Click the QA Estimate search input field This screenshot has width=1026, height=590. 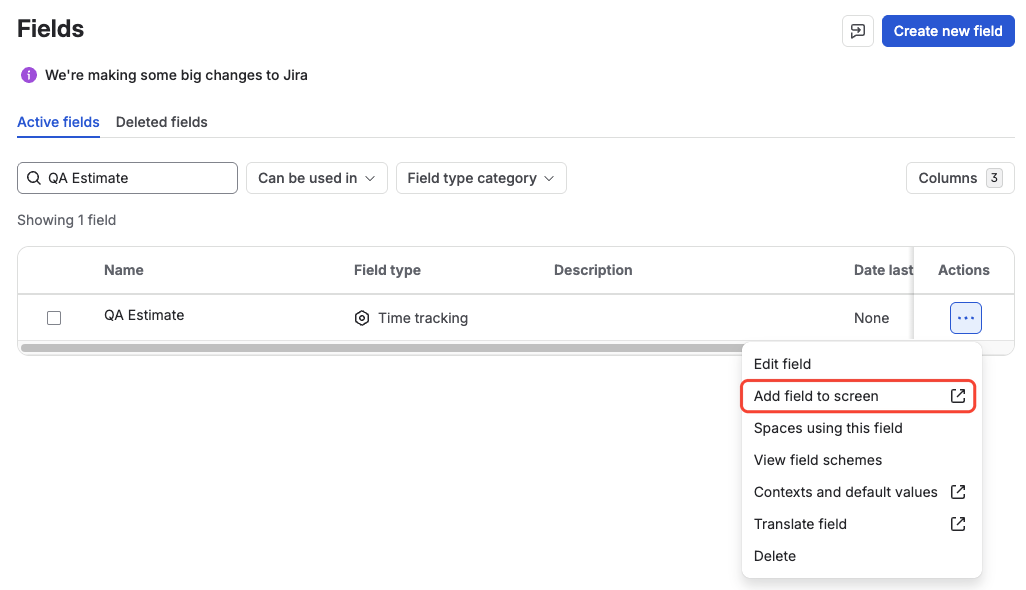tap(127, 178)
